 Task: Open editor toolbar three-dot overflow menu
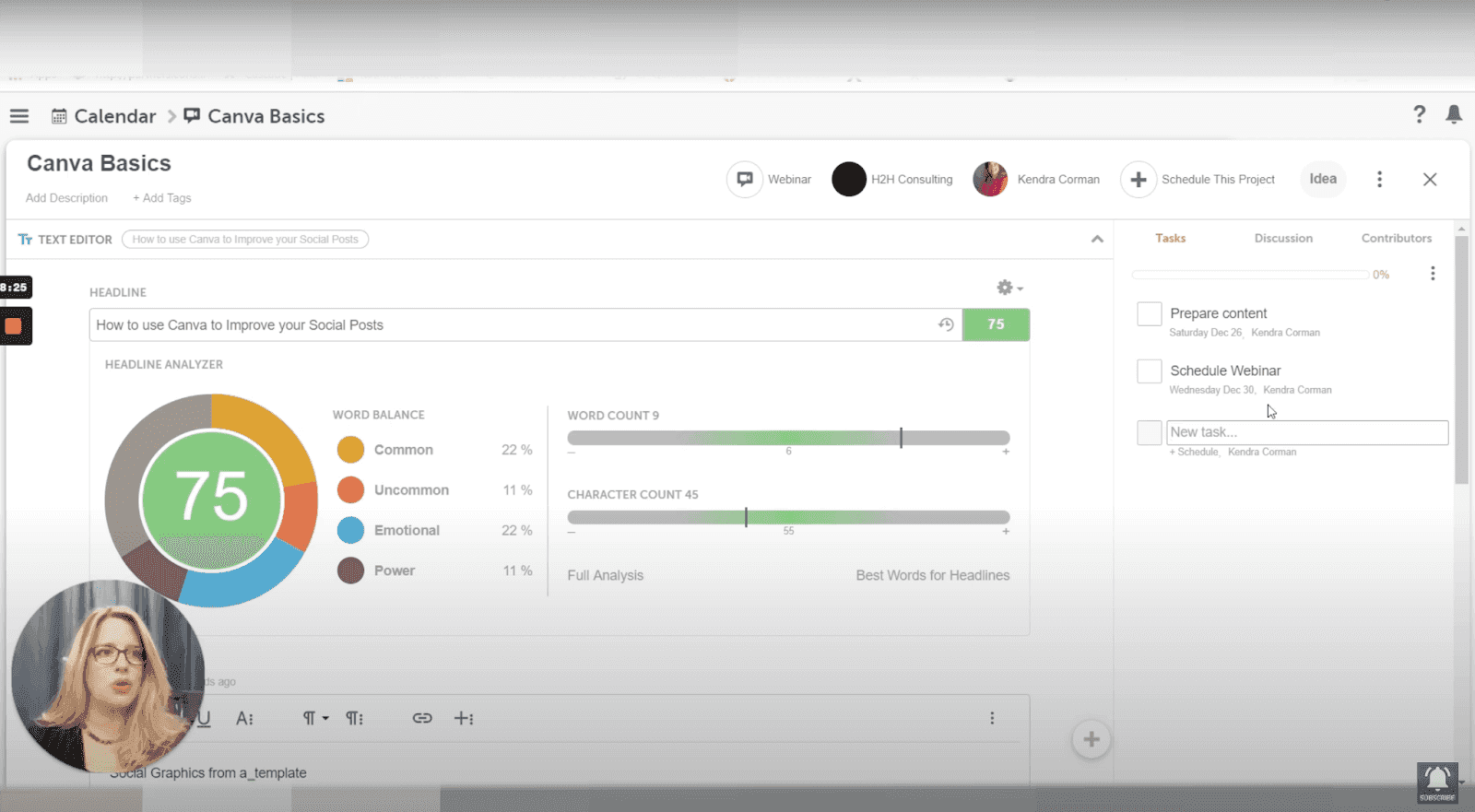(992, 718)
